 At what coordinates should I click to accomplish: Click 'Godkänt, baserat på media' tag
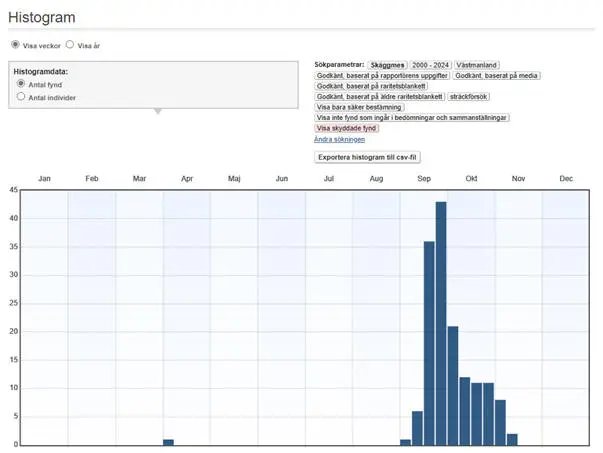click(x=495, y=75)
